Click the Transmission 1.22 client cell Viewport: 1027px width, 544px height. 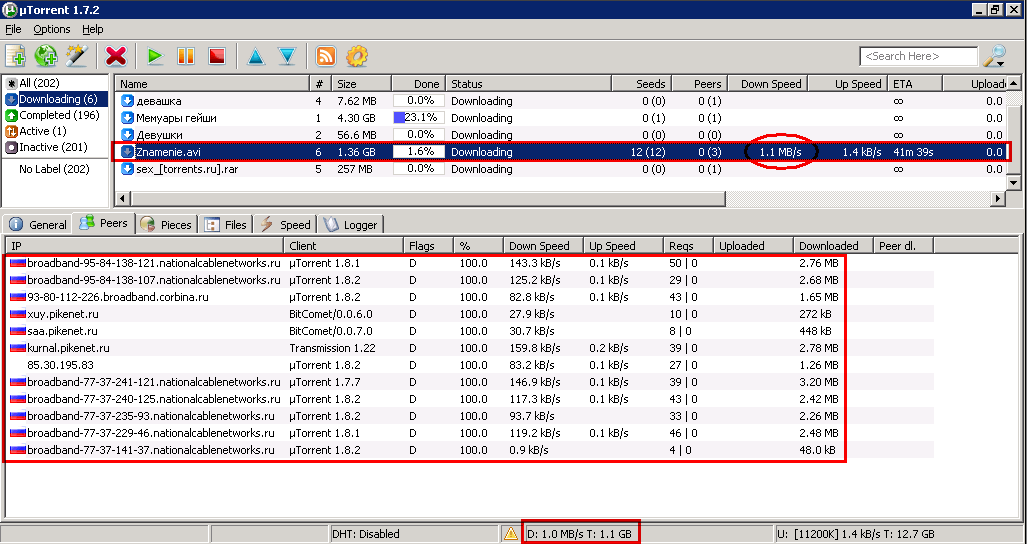332,348
